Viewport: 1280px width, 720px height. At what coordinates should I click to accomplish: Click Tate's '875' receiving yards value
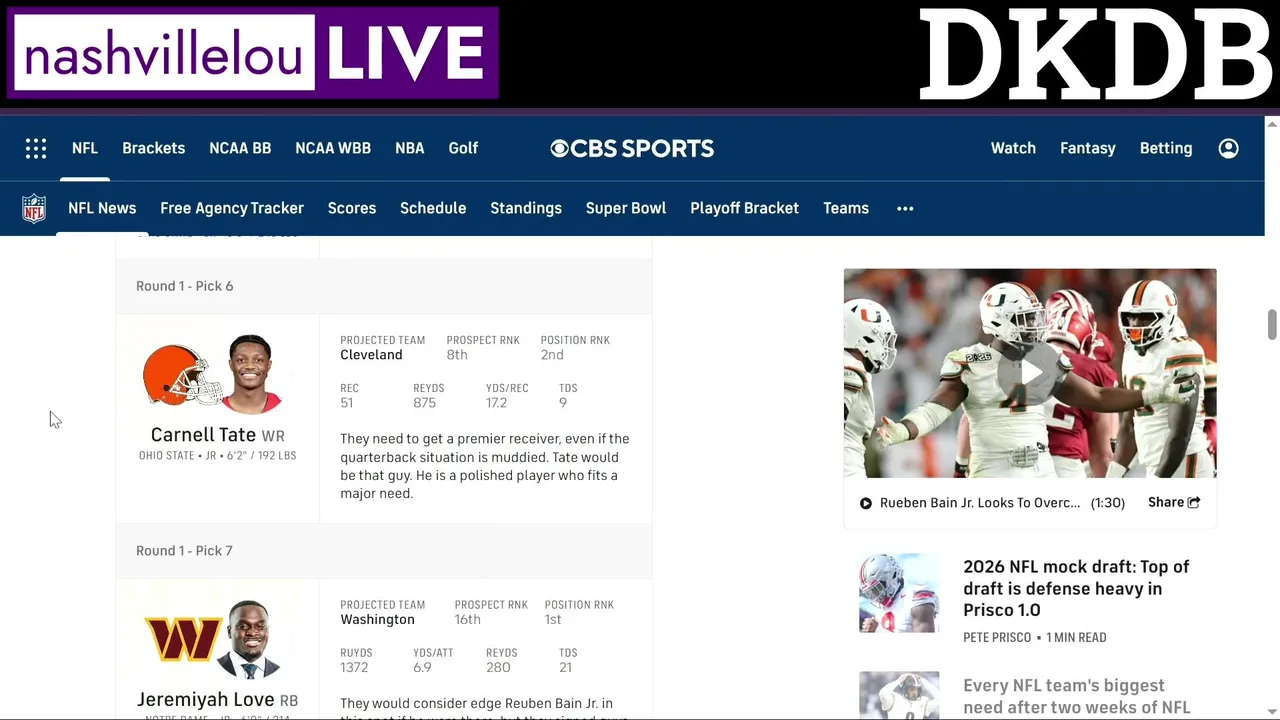425,403
